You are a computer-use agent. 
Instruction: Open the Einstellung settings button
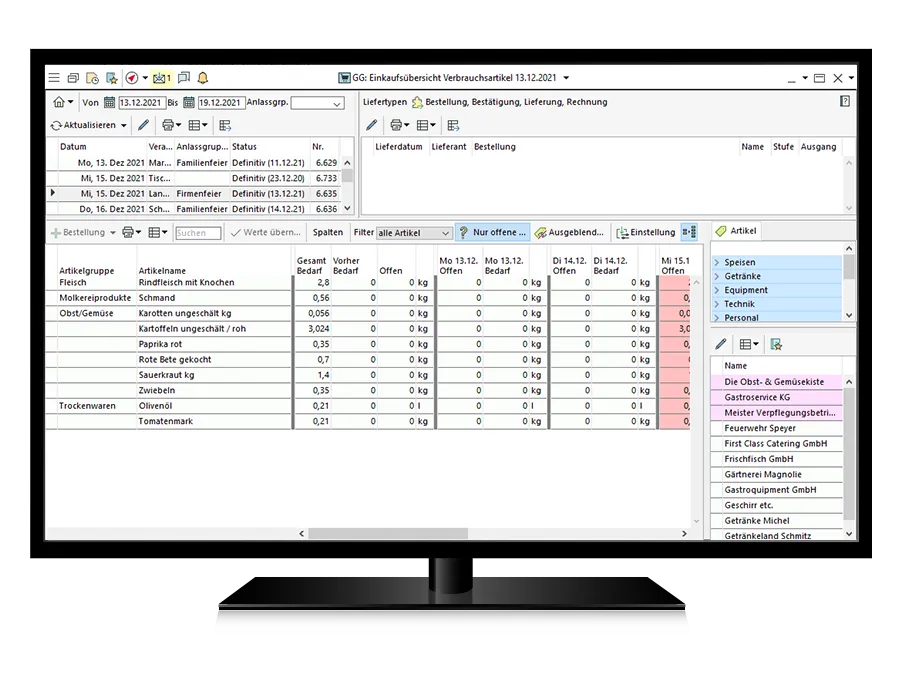click(645, 232)
